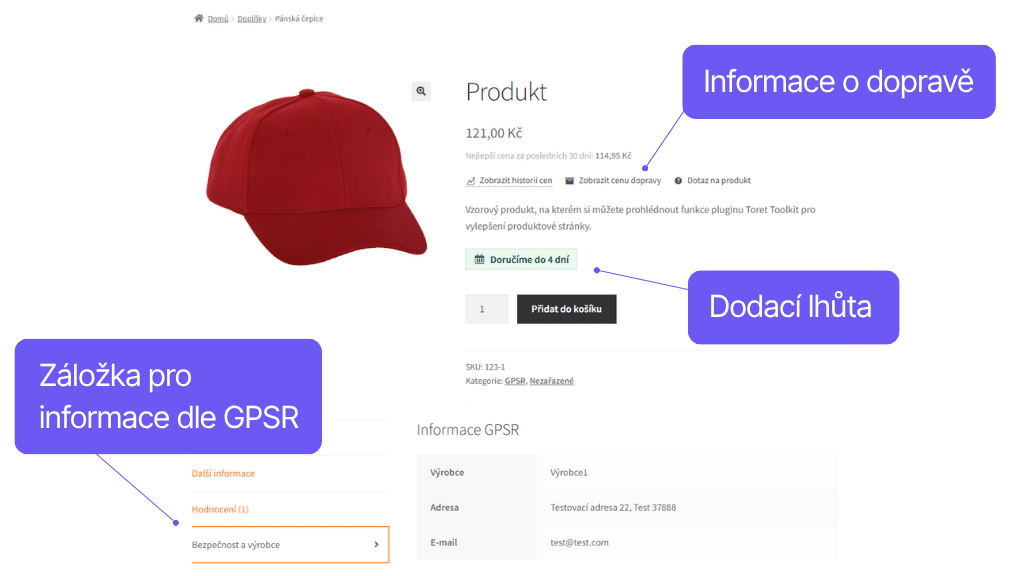Viewport: 1024px width, 576px height.
Task: Click the red cap product image
Action: (x=317, y=178)
